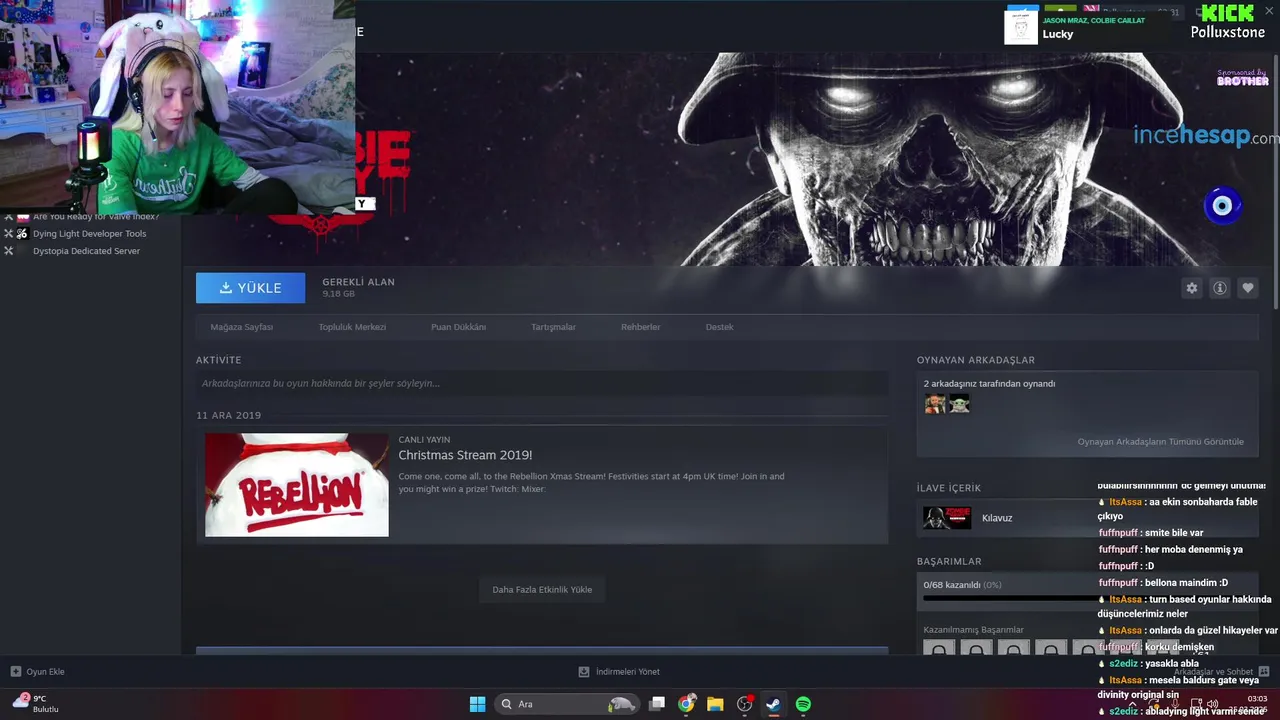
Task: View Oynayan Arkadaşların Tümünü Görüntüle link
Action: (1160, 442)
